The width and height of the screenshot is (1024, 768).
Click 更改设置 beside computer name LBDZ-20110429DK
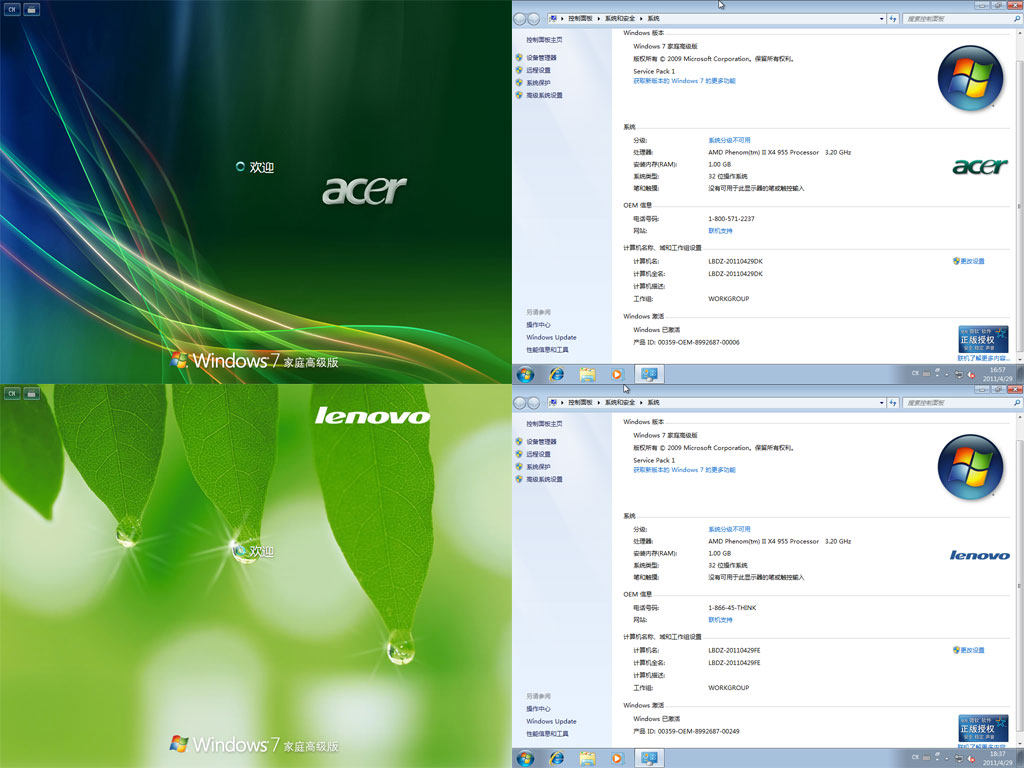coord(972,261)
